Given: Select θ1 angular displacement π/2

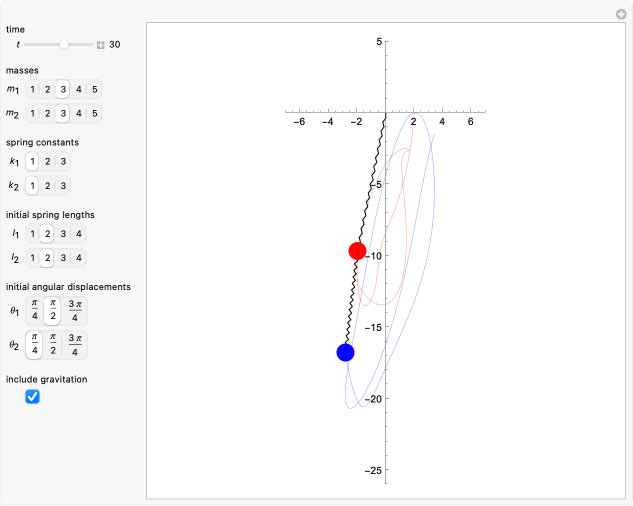Looking at the screenshot, I should pos(52,311).
